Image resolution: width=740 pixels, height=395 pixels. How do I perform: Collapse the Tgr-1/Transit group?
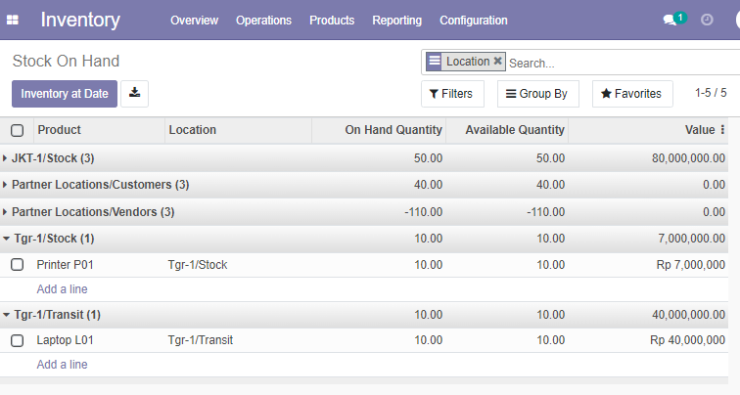click(52, 315)
